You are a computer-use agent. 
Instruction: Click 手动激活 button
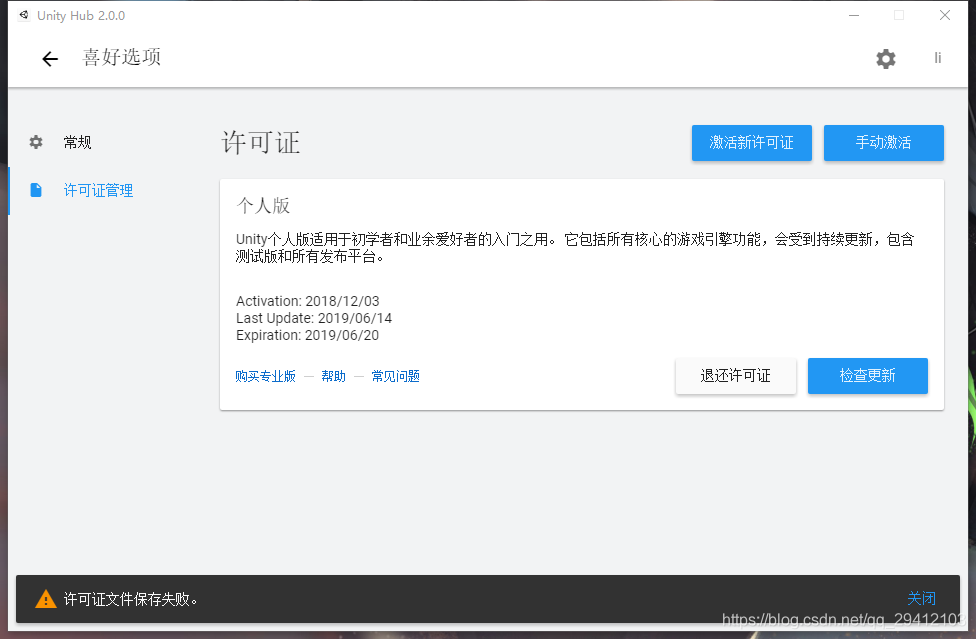pos(883,142)
